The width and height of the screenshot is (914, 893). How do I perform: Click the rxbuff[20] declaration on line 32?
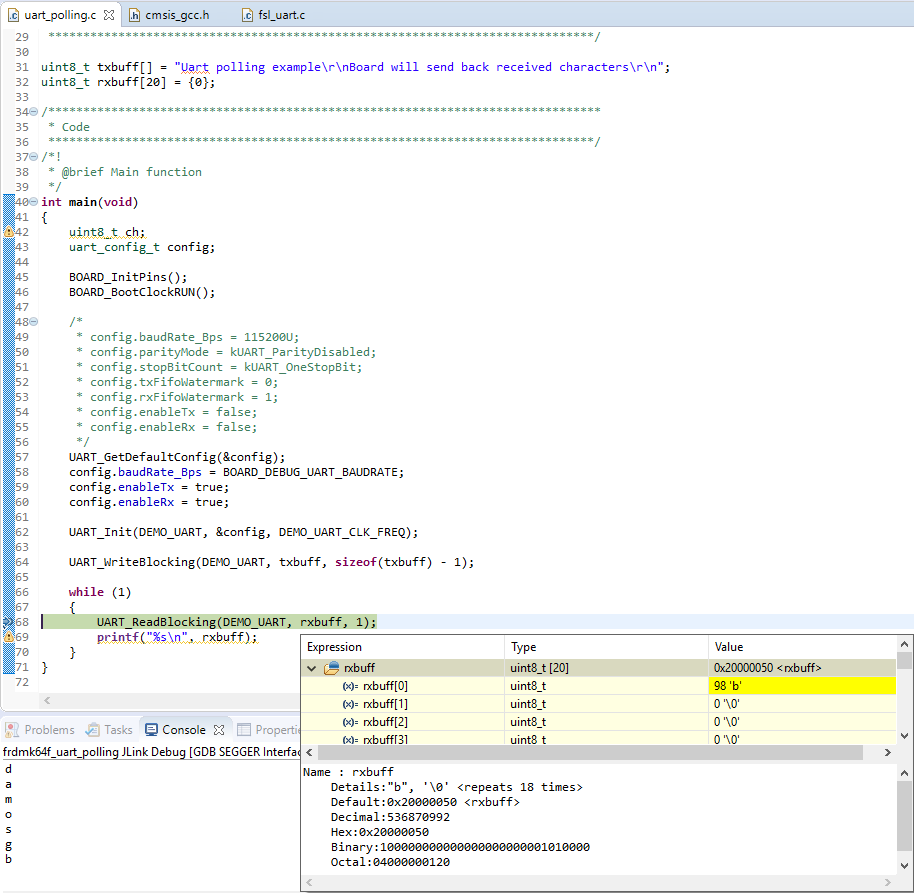pos(128,82)
